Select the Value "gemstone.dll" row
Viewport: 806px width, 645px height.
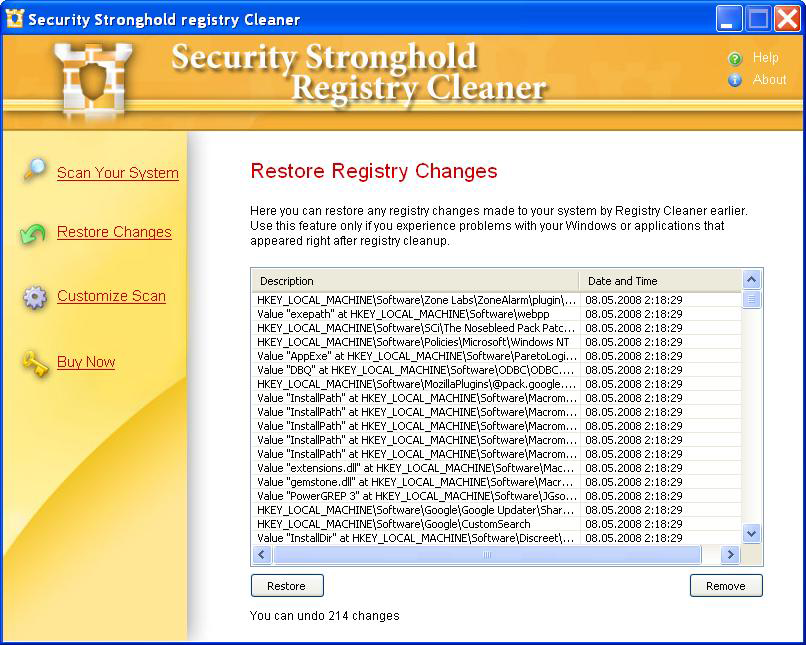(496, 482)
